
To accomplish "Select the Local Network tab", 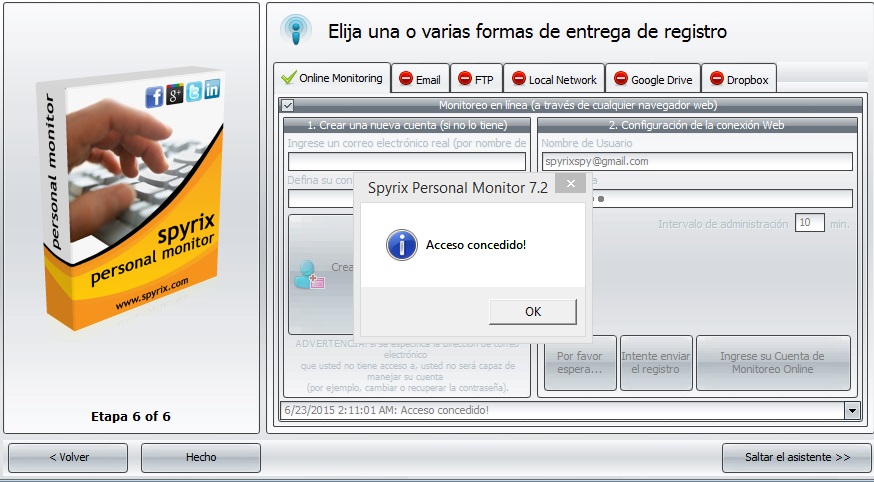I will [x=554, y=79].
